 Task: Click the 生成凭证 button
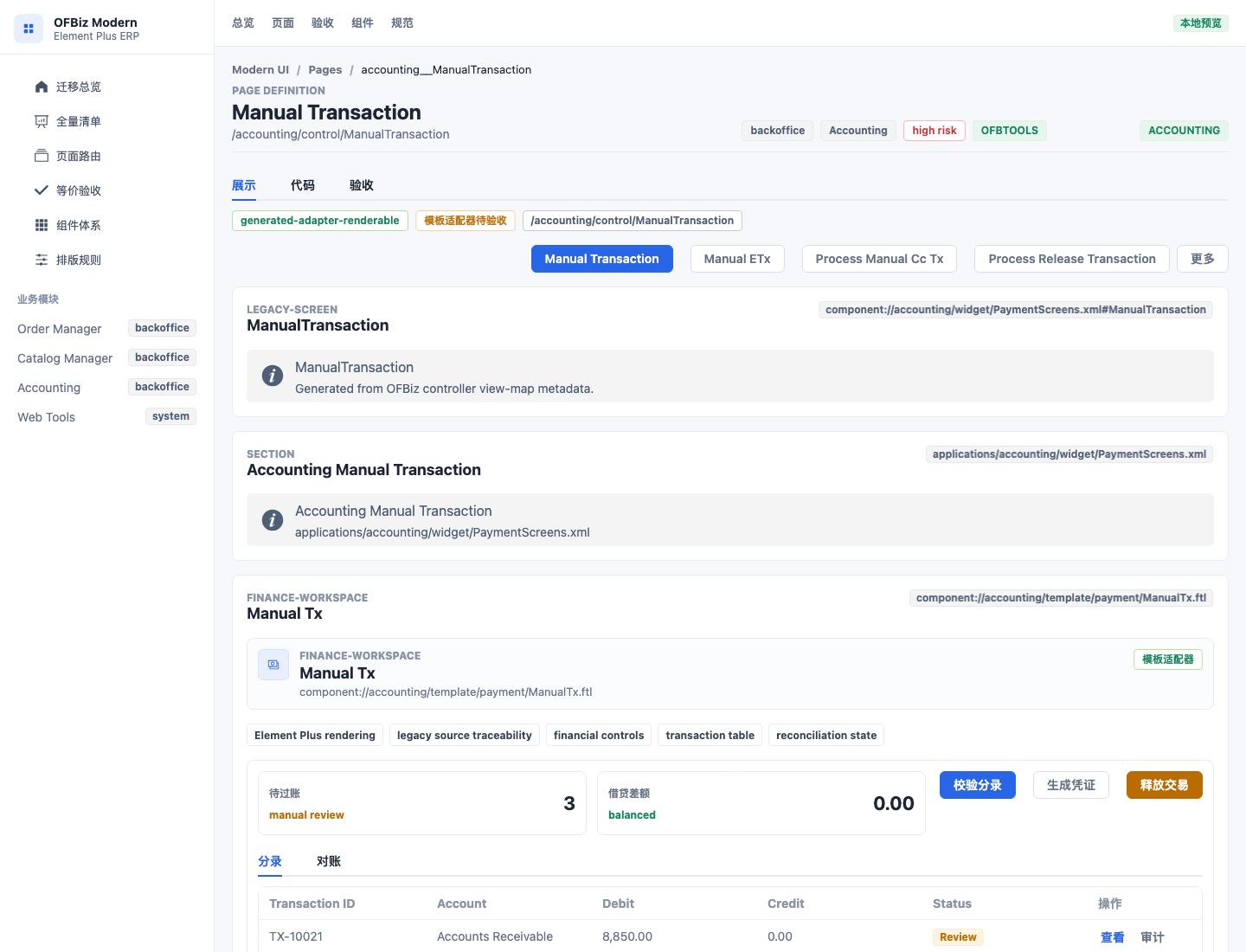point(1071,785)
